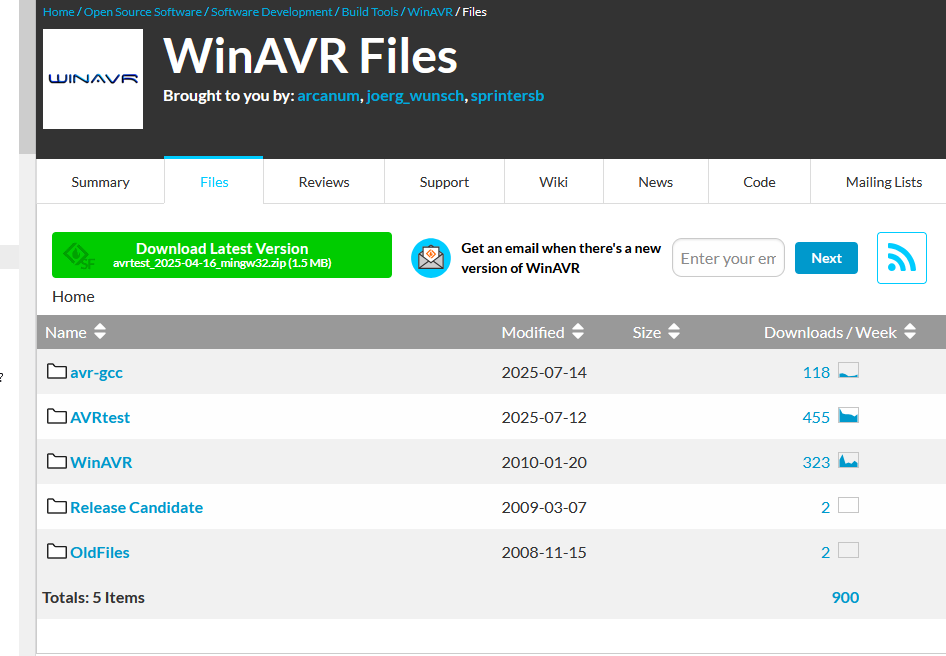Sort files by Modified column arrows
946x656 pixels.
pyautogui.click(x=578, y=331)
